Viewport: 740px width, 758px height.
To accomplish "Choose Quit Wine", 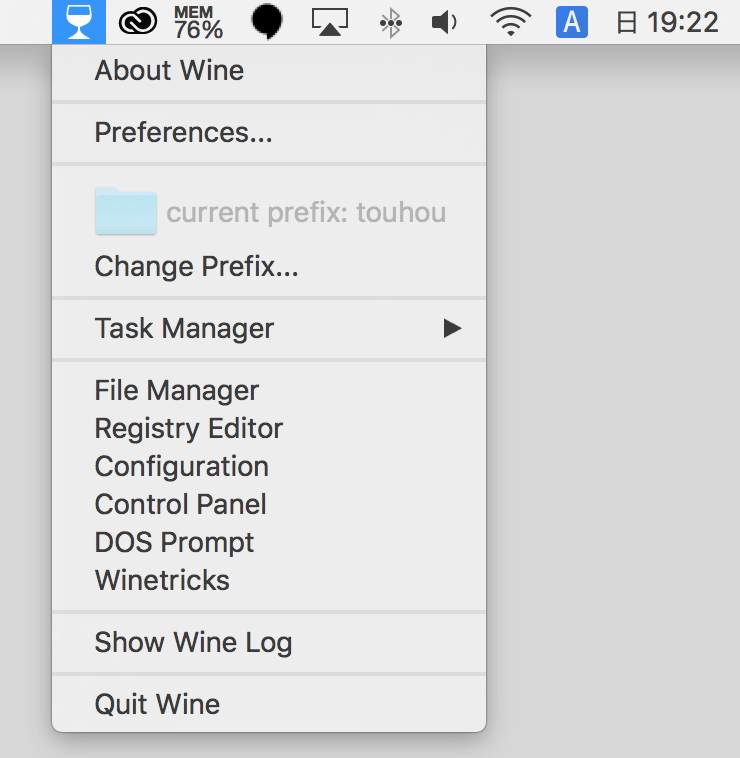I will click(269, 704).
